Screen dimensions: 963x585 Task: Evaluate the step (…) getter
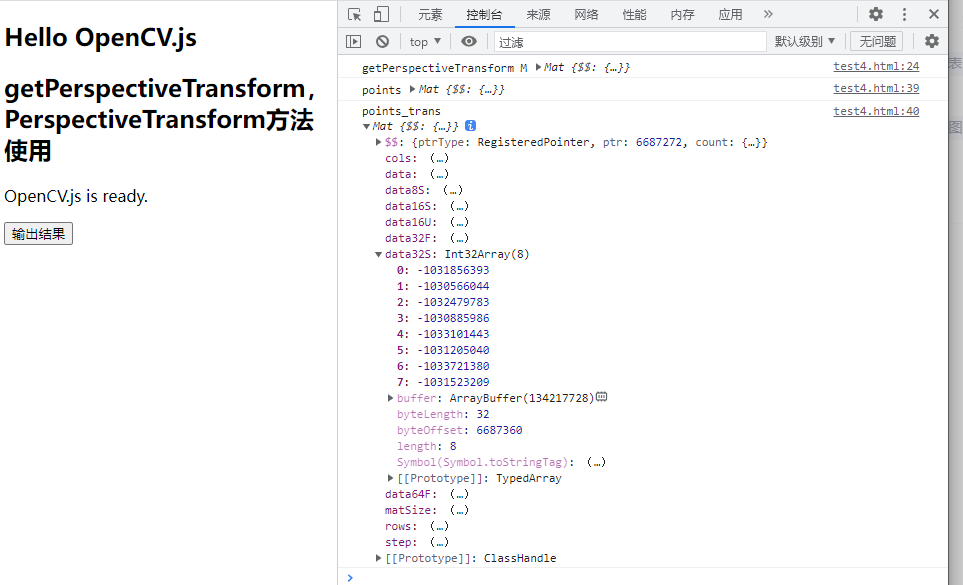pos(439,542)
